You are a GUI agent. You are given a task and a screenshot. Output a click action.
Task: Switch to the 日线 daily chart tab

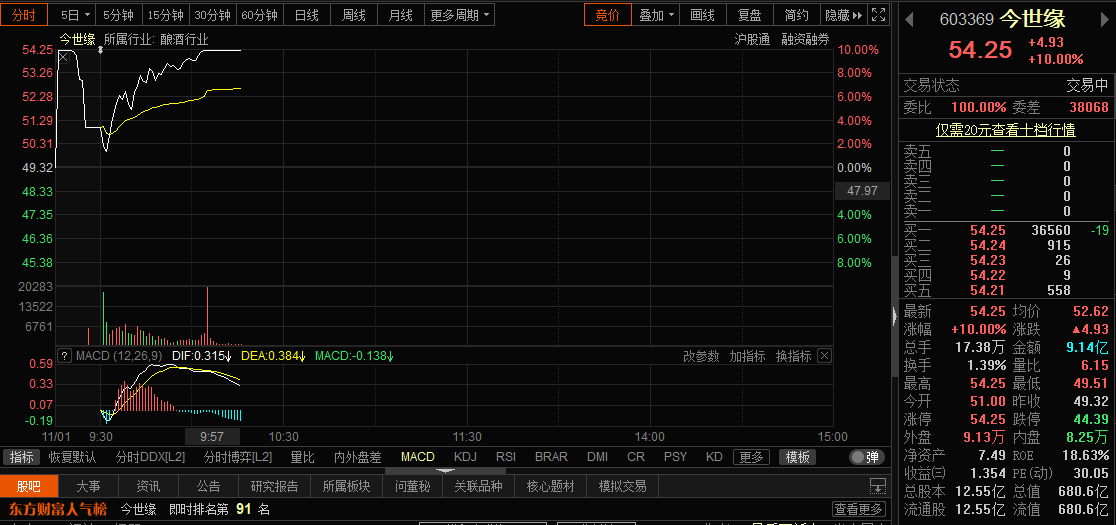click(306, 15)
